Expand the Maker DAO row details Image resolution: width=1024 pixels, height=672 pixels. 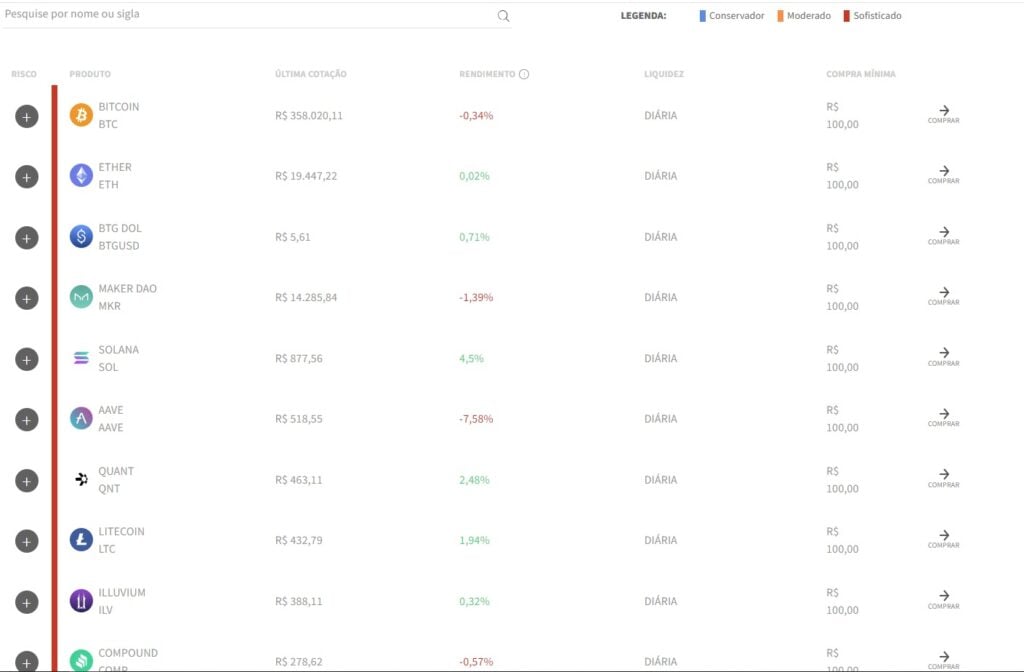[x=27, y=298]
